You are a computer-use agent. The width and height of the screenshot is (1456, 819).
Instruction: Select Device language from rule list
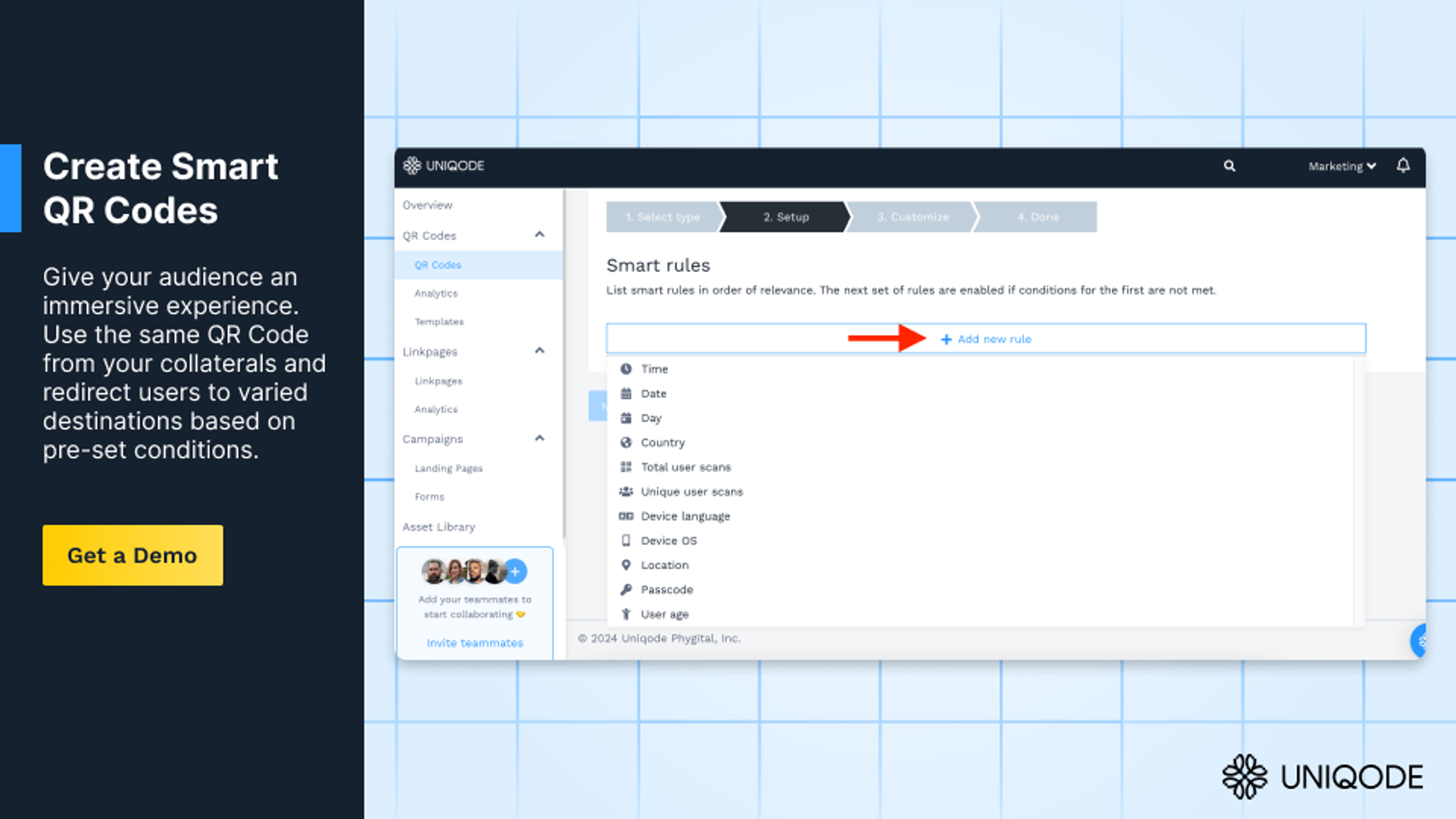click(685, 516)
